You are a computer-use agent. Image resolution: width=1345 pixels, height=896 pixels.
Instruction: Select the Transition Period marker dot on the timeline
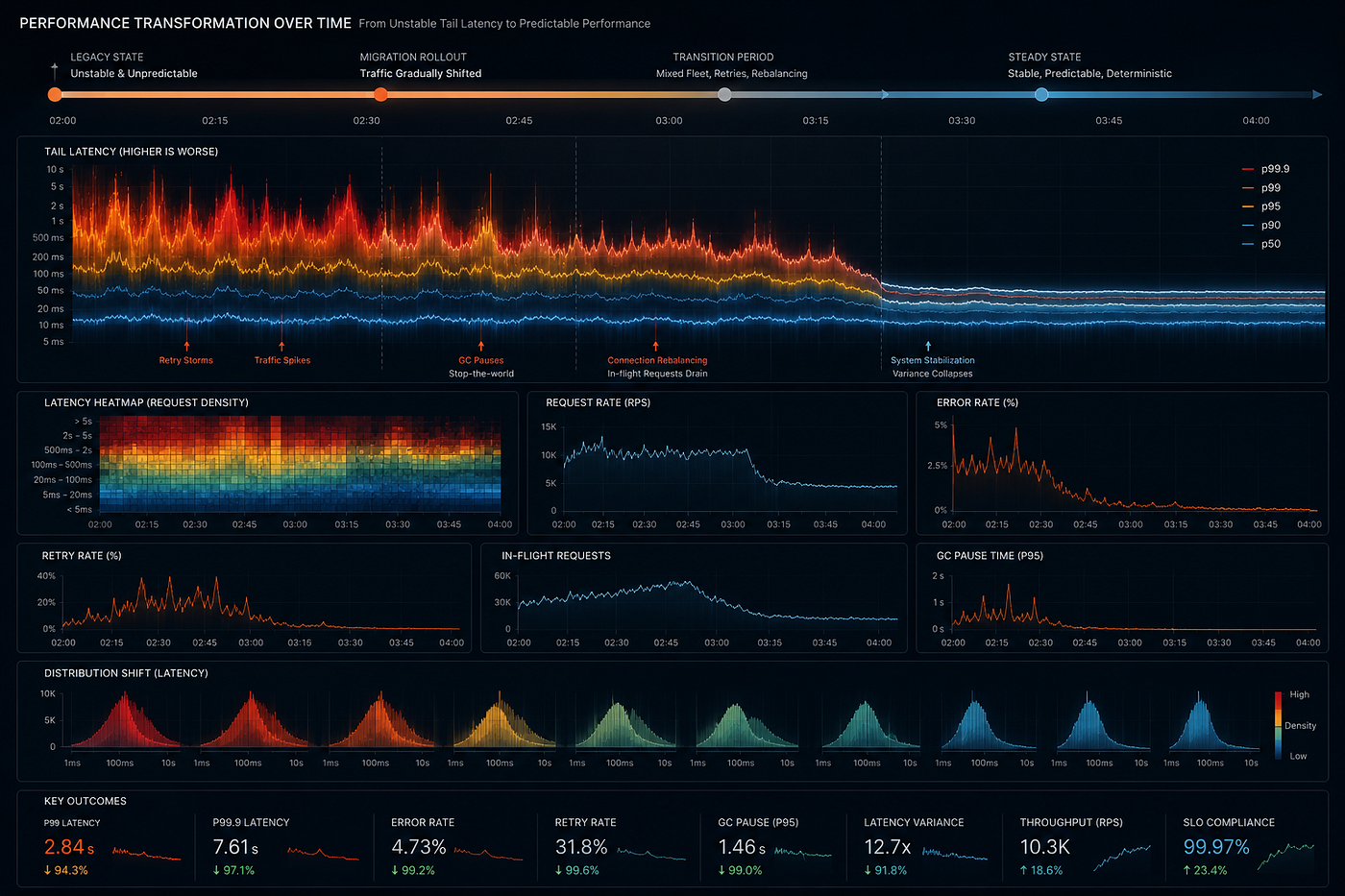coord(724,94)
